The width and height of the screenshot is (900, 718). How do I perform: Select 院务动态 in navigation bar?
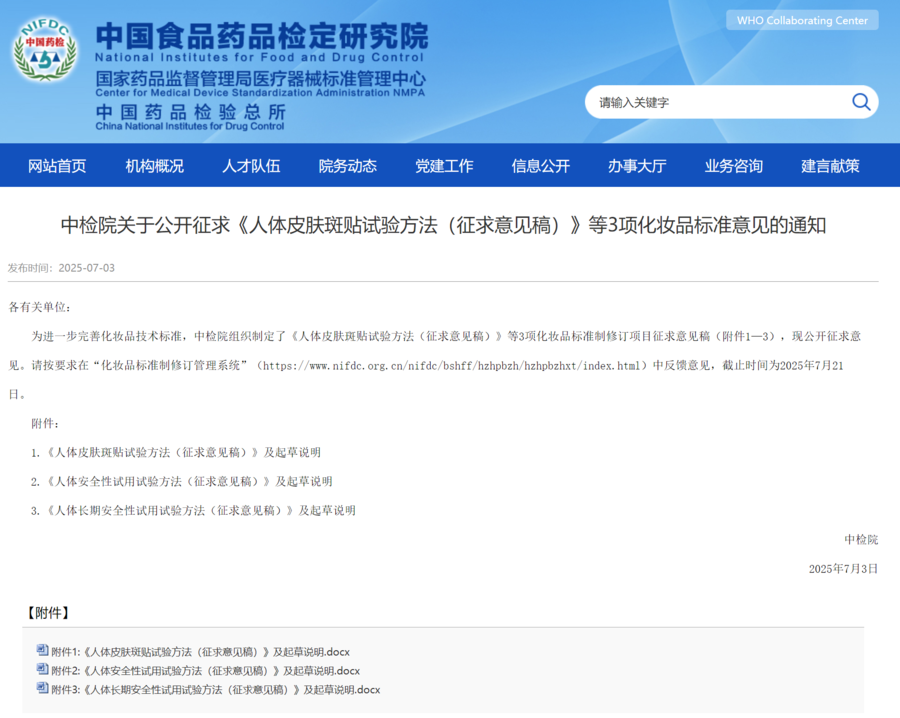347,166
